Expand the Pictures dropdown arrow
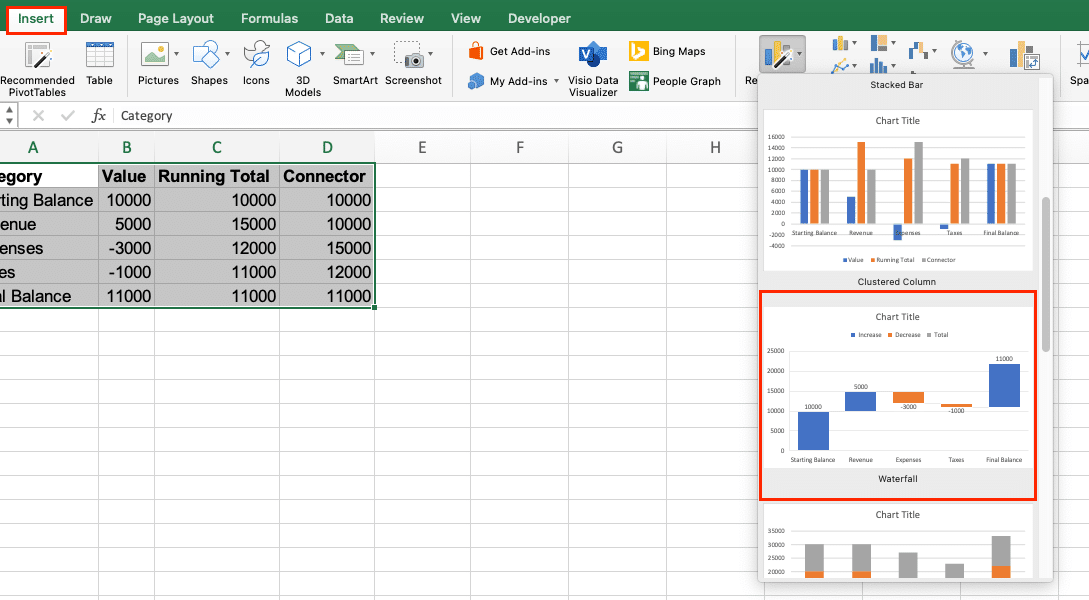 176,54
